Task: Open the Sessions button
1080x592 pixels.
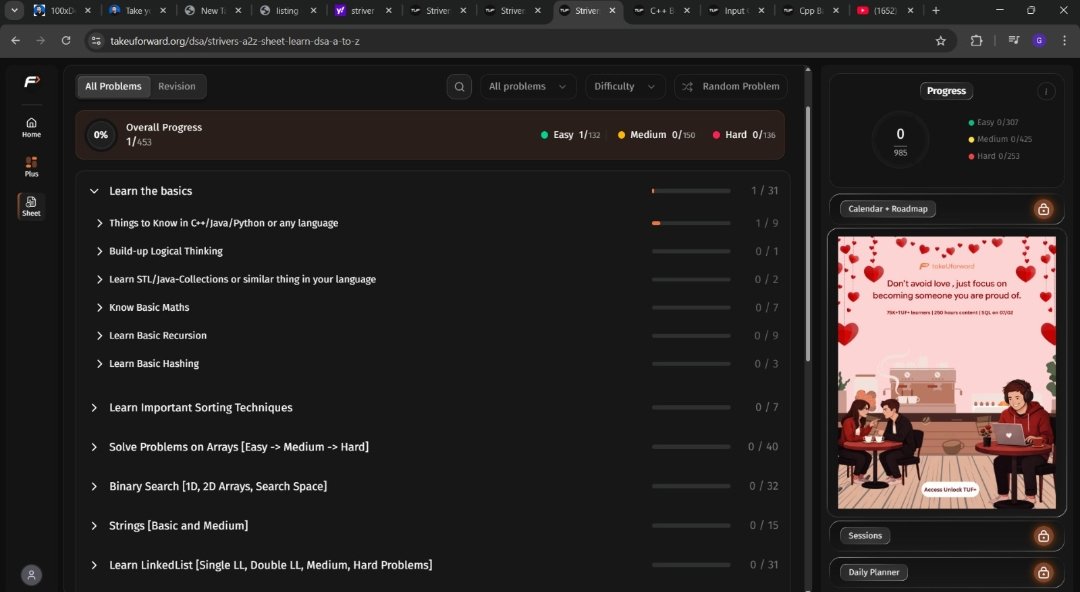Action: (864, 535)
